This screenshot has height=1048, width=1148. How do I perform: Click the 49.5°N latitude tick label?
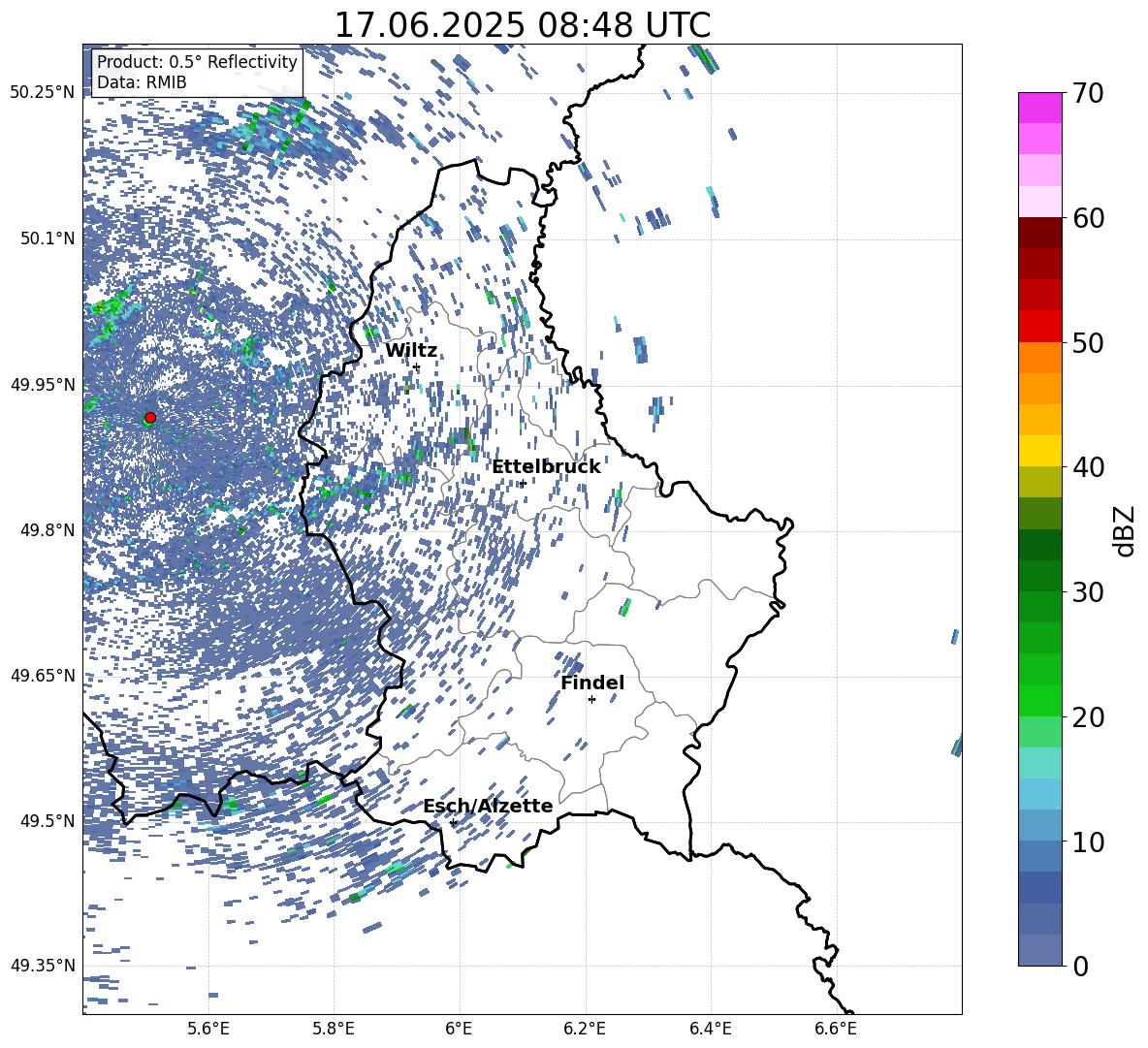[48, 820]
